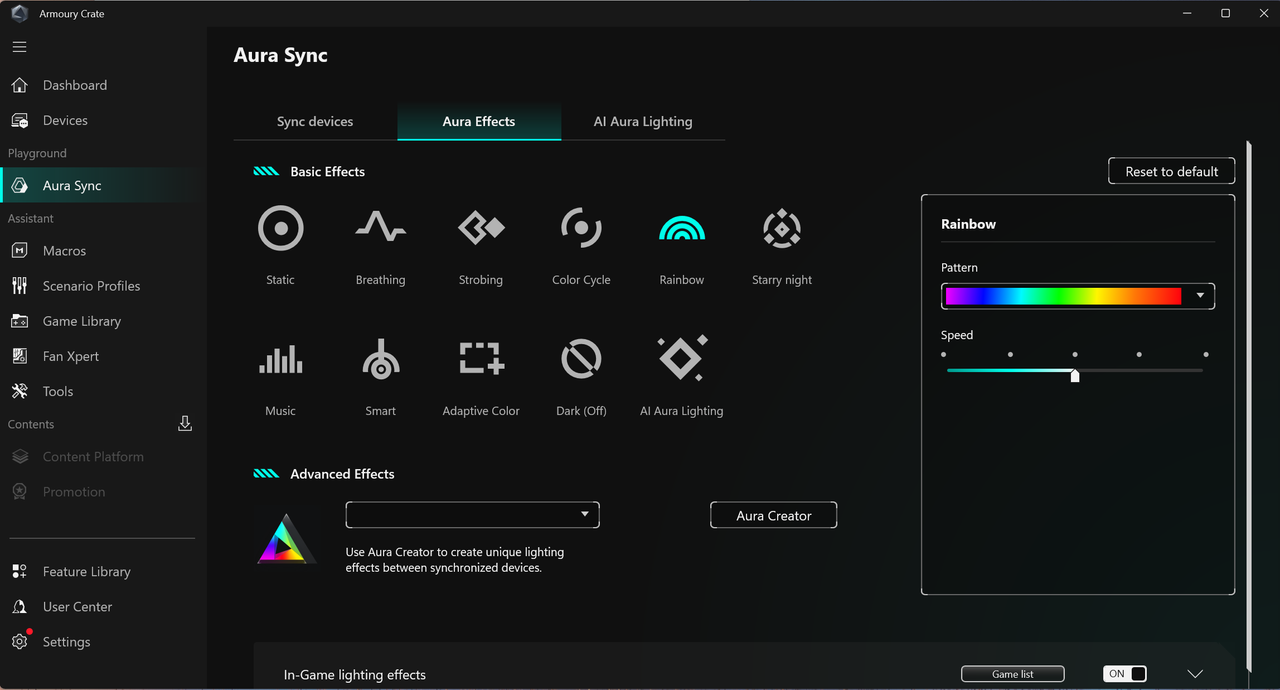
Task: Select the Breathing effect icon
Action: (380, 228)
